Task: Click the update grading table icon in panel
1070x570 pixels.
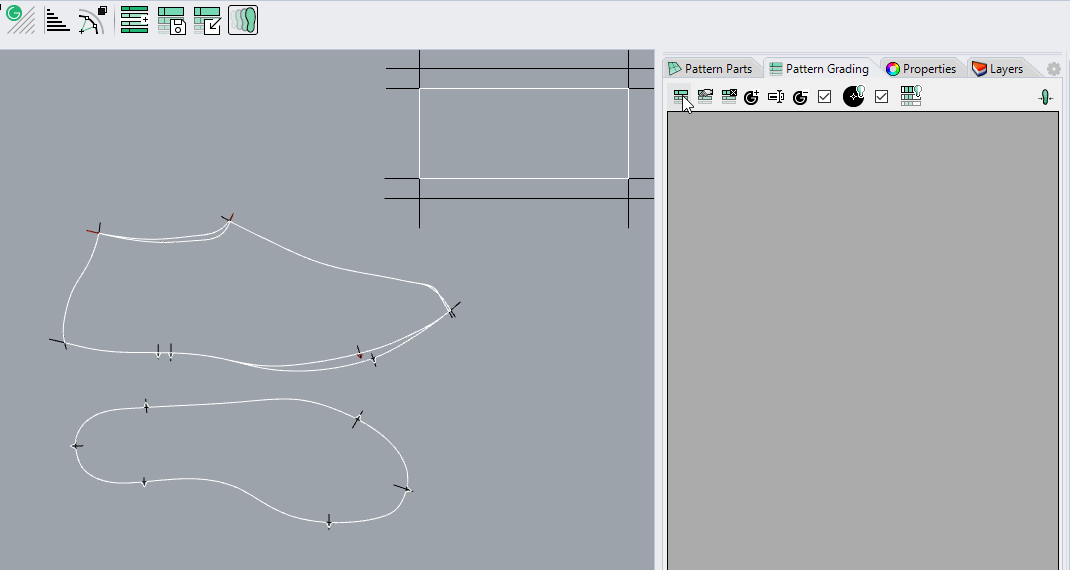Action: pyautogui.click(x=705, y=97)
